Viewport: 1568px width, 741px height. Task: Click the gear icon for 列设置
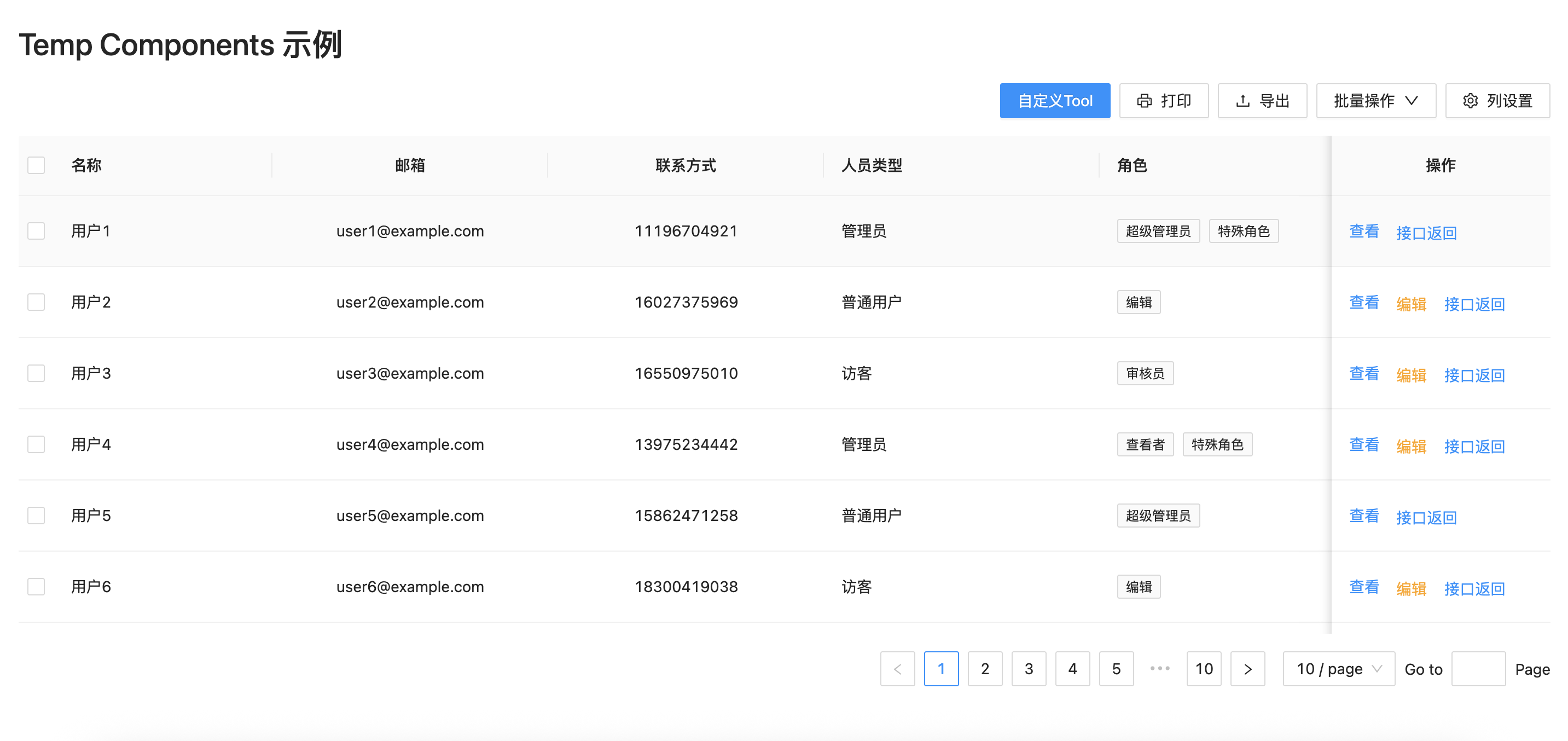1470,101
